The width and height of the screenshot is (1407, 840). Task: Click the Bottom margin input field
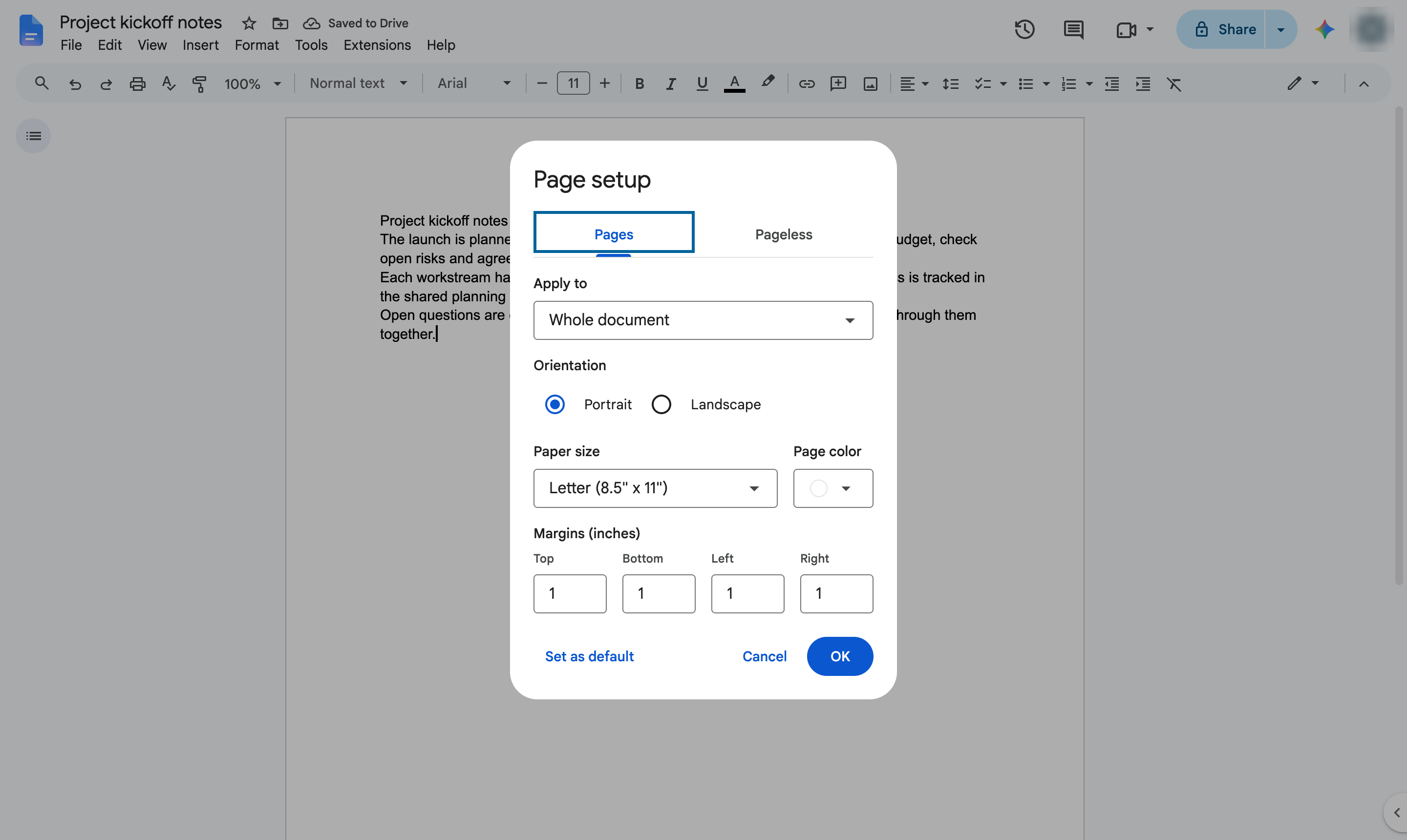click(x=659, y=593)
